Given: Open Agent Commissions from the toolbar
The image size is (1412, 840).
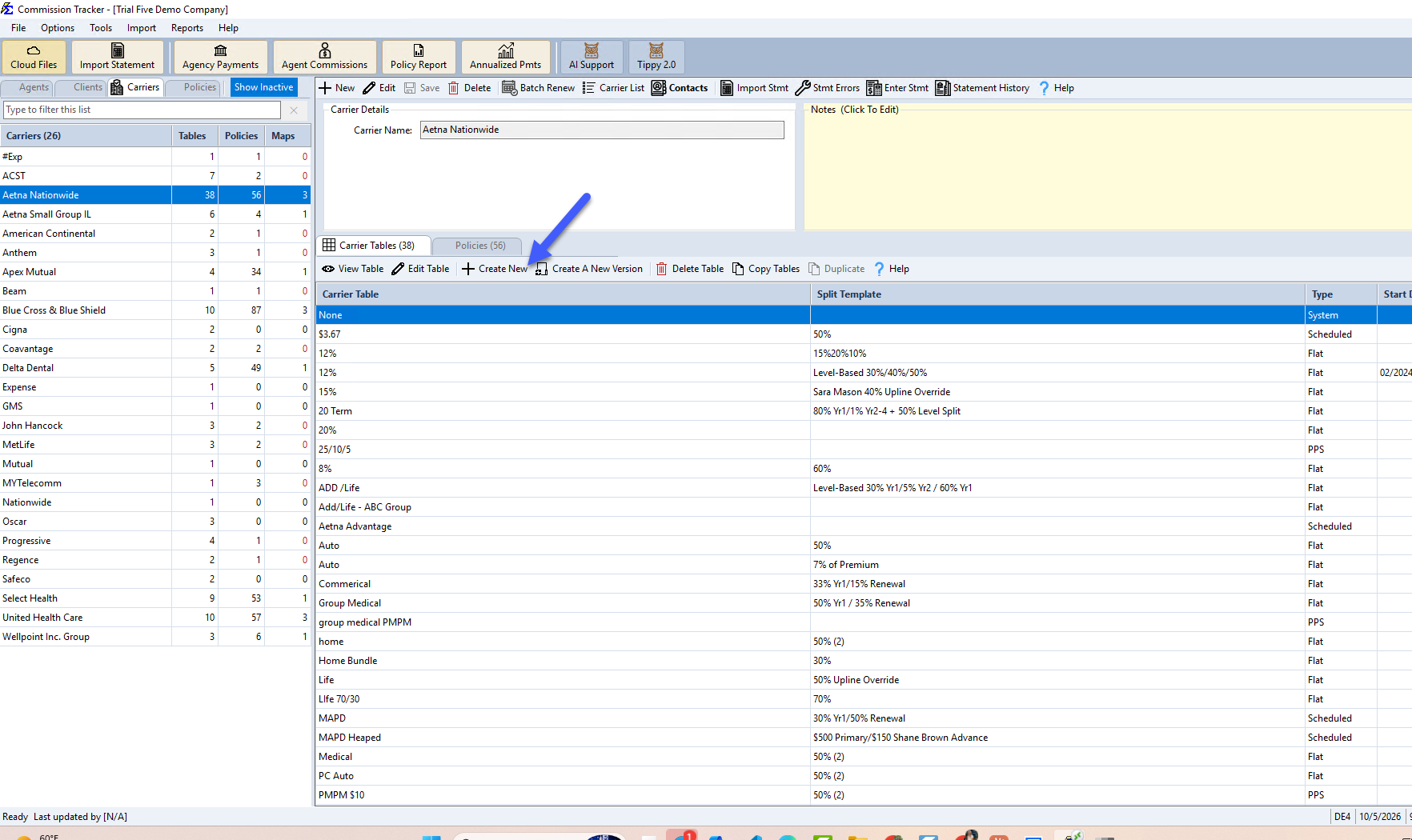Looking at the screenshot, I should 324,57.
